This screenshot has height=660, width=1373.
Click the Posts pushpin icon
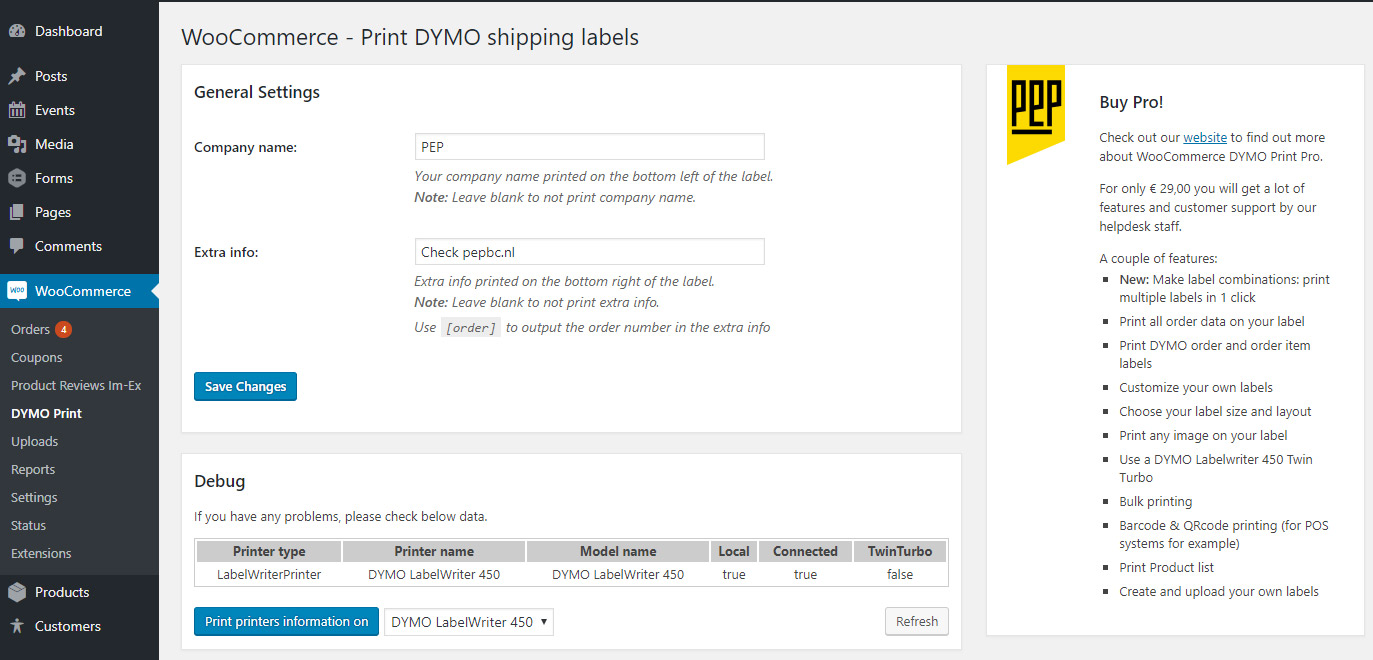click(17, 76)
